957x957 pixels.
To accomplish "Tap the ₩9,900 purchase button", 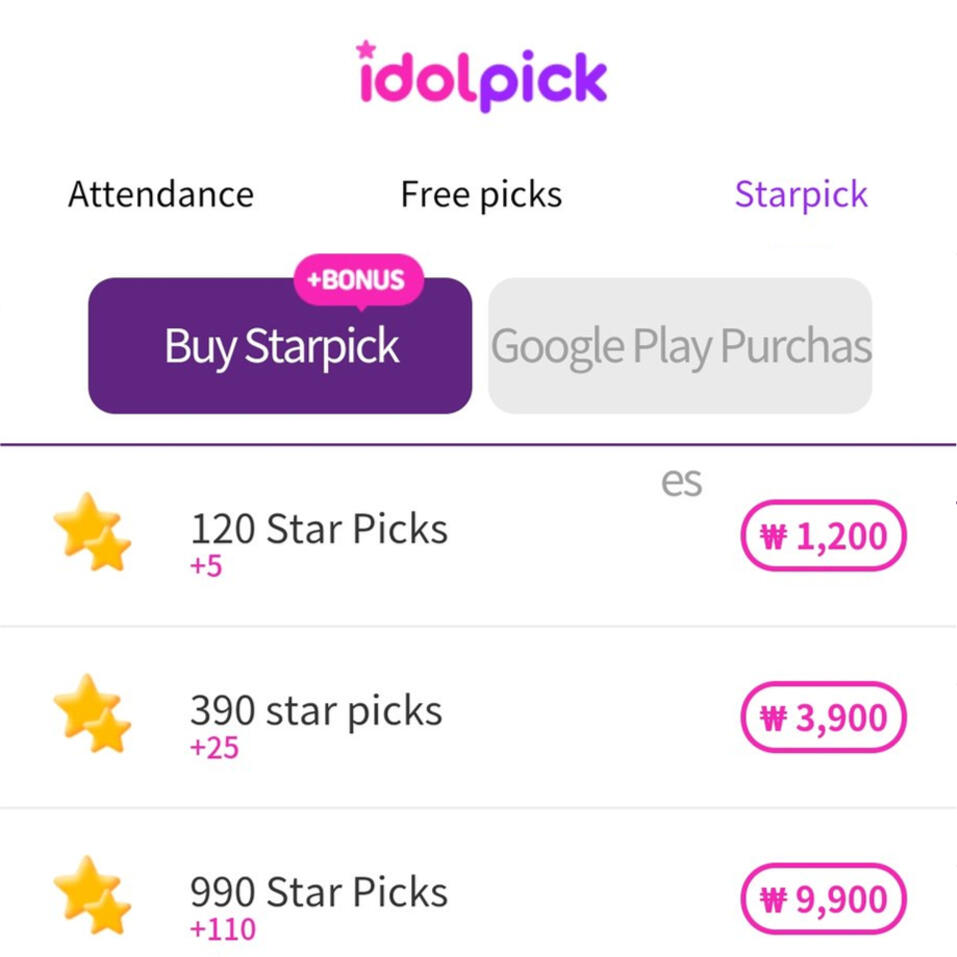I will coord(823,899).
